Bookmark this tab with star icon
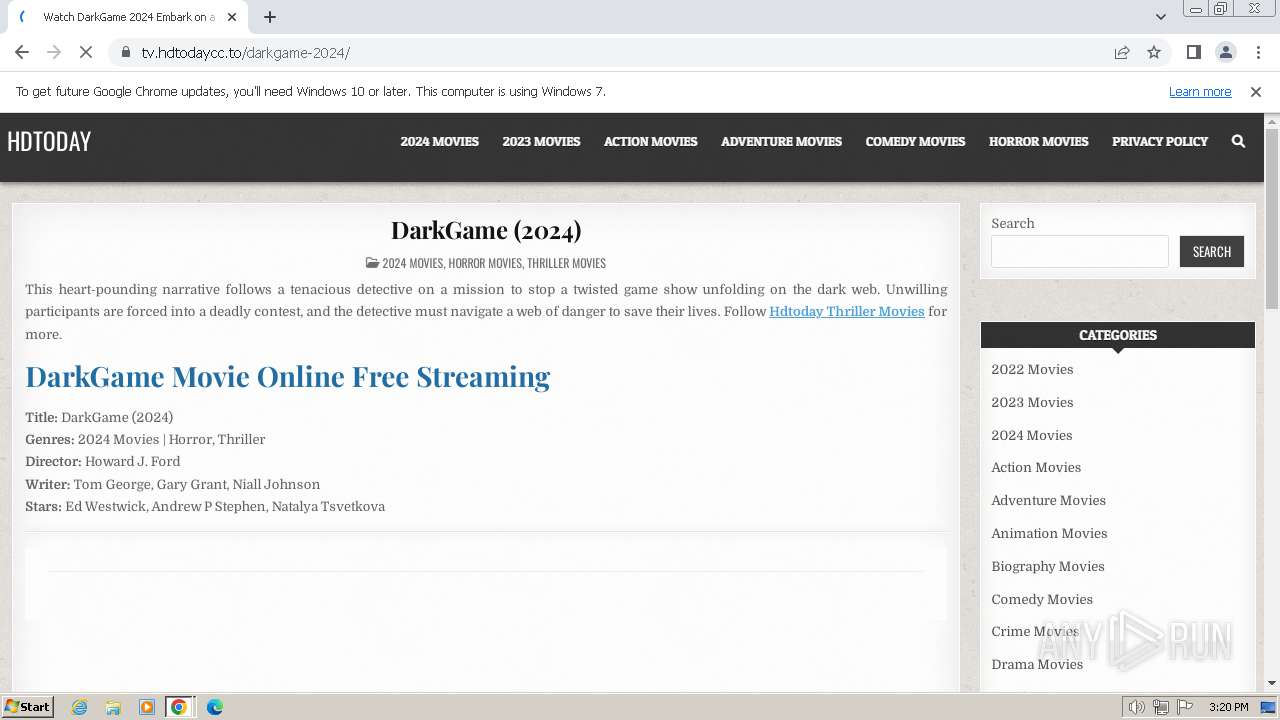 (x=1154, y=52)
